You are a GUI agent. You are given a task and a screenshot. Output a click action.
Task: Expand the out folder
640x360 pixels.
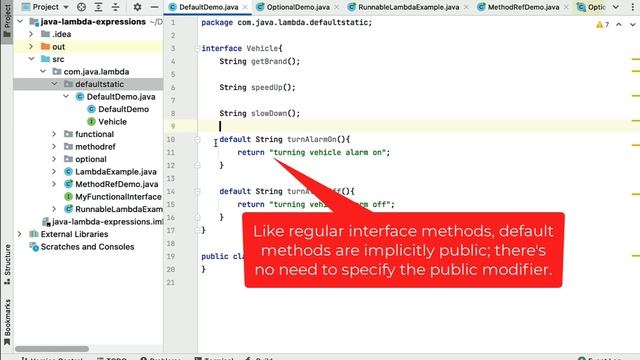(x=31, y=47)
